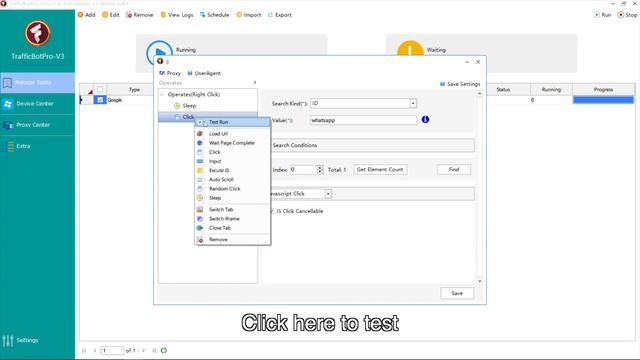Choose Load Url from context menu
Viewport: 640px width, 360px height.
coord(233,134)
